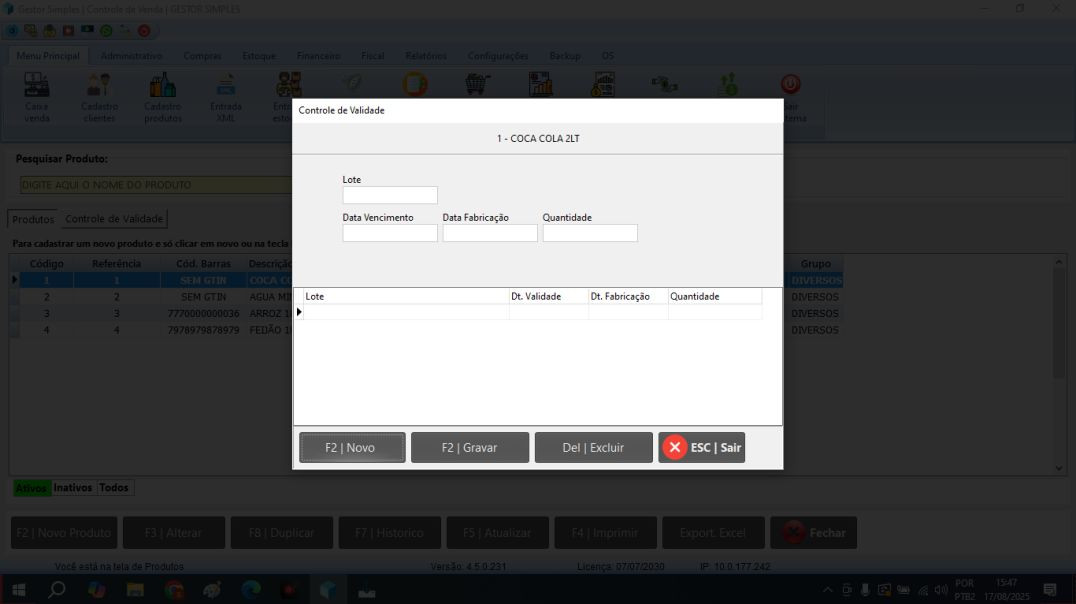Select the shopping cart toolbar icon
The width and height of the screenshot is (1076, 604).
tap(478, 85)
